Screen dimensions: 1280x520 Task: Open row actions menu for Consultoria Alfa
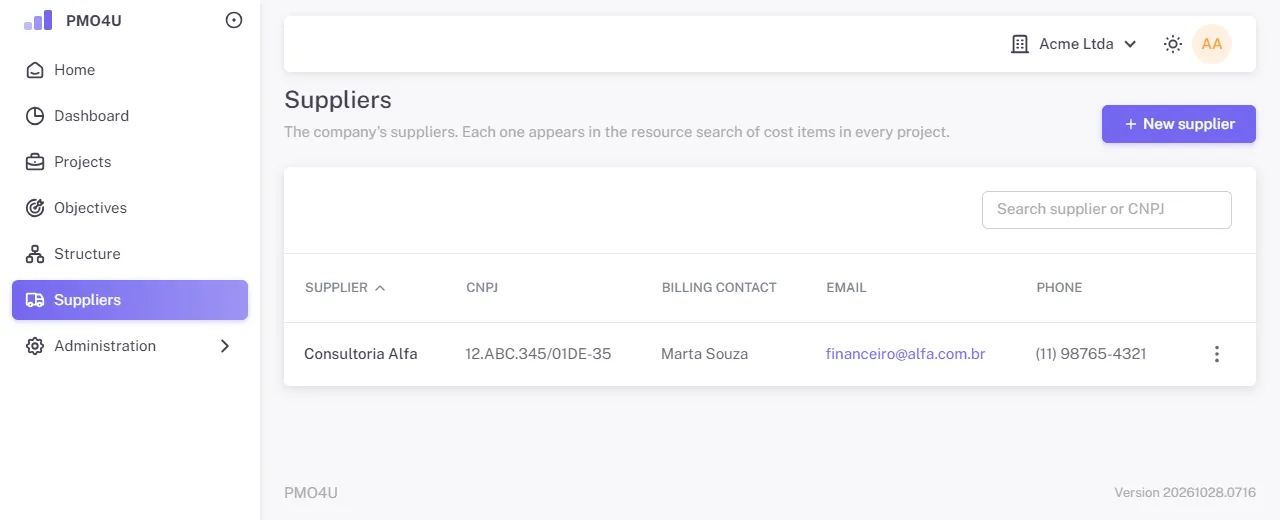coord(1217,354)
